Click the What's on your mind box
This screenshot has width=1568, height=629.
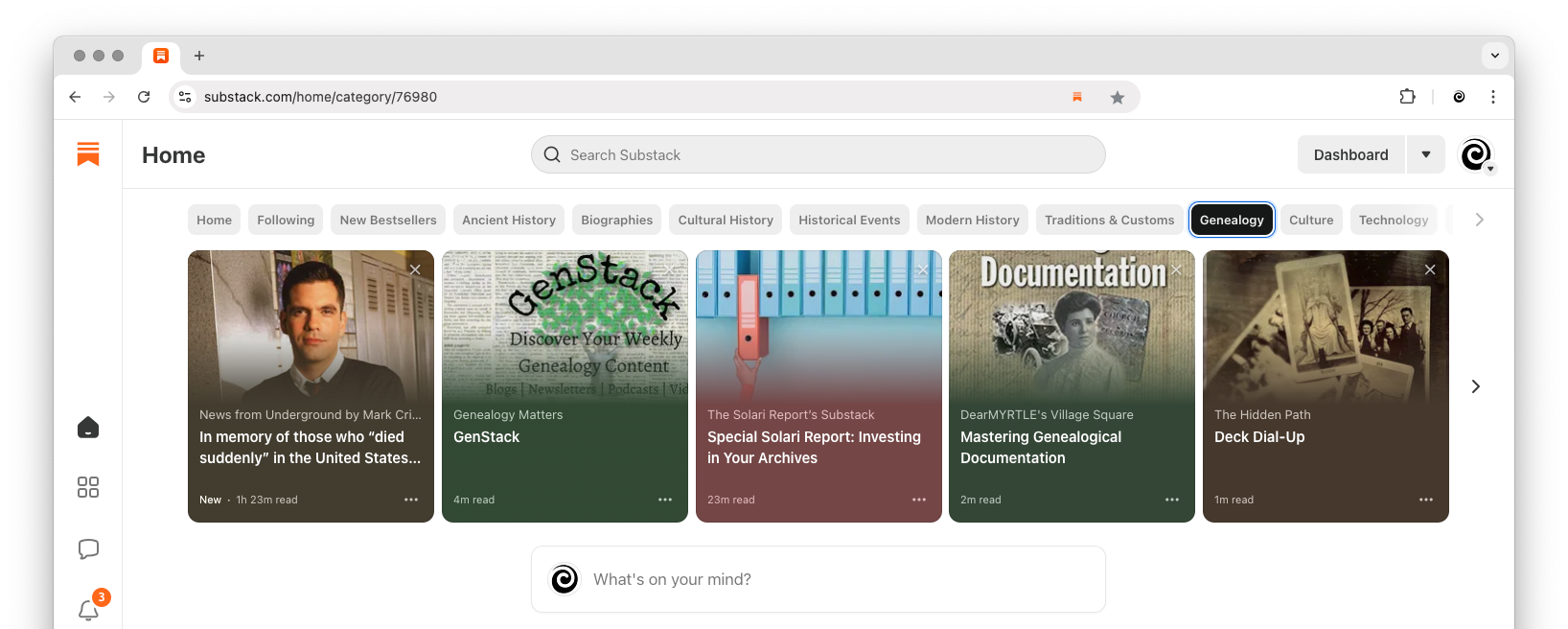click(819, 579)
